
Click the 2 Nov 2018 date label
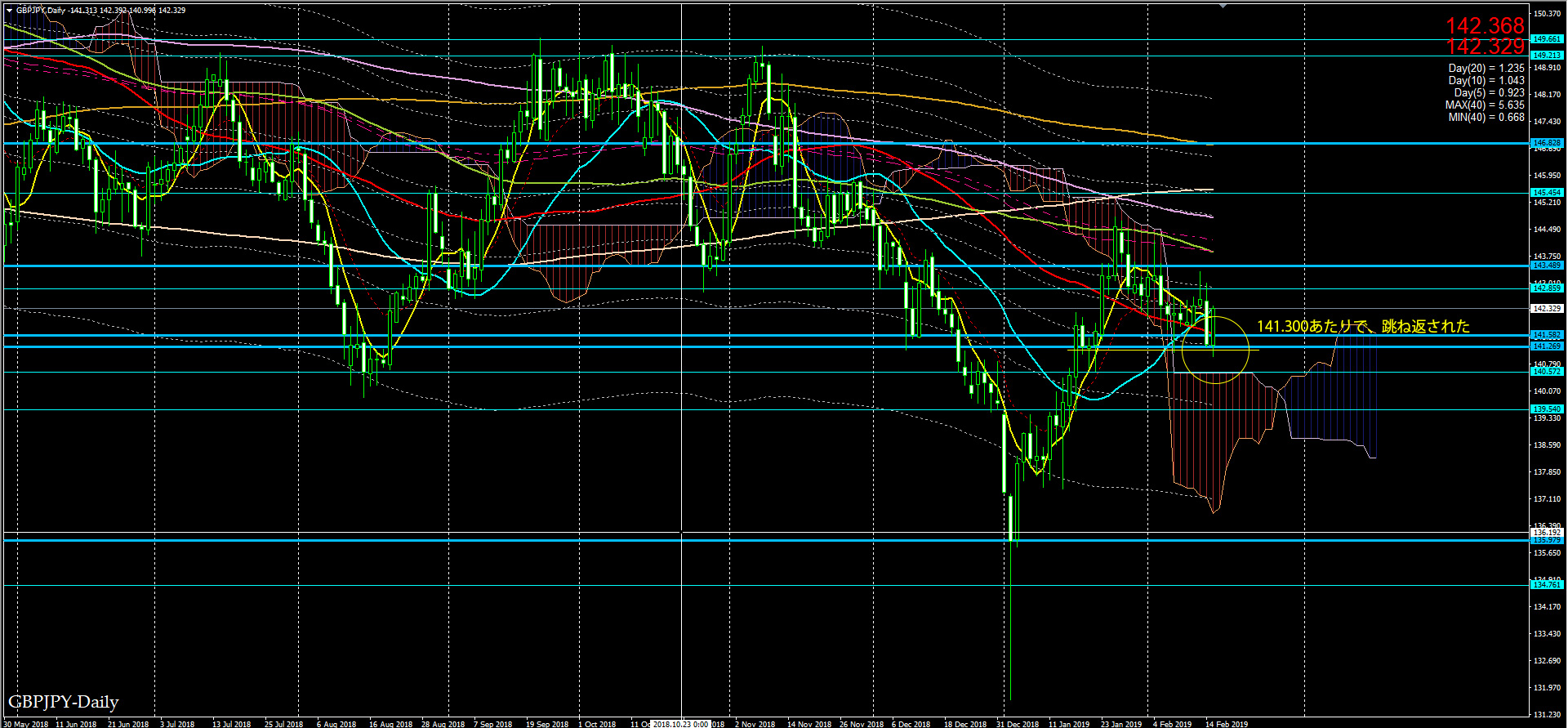pos(755,724)
